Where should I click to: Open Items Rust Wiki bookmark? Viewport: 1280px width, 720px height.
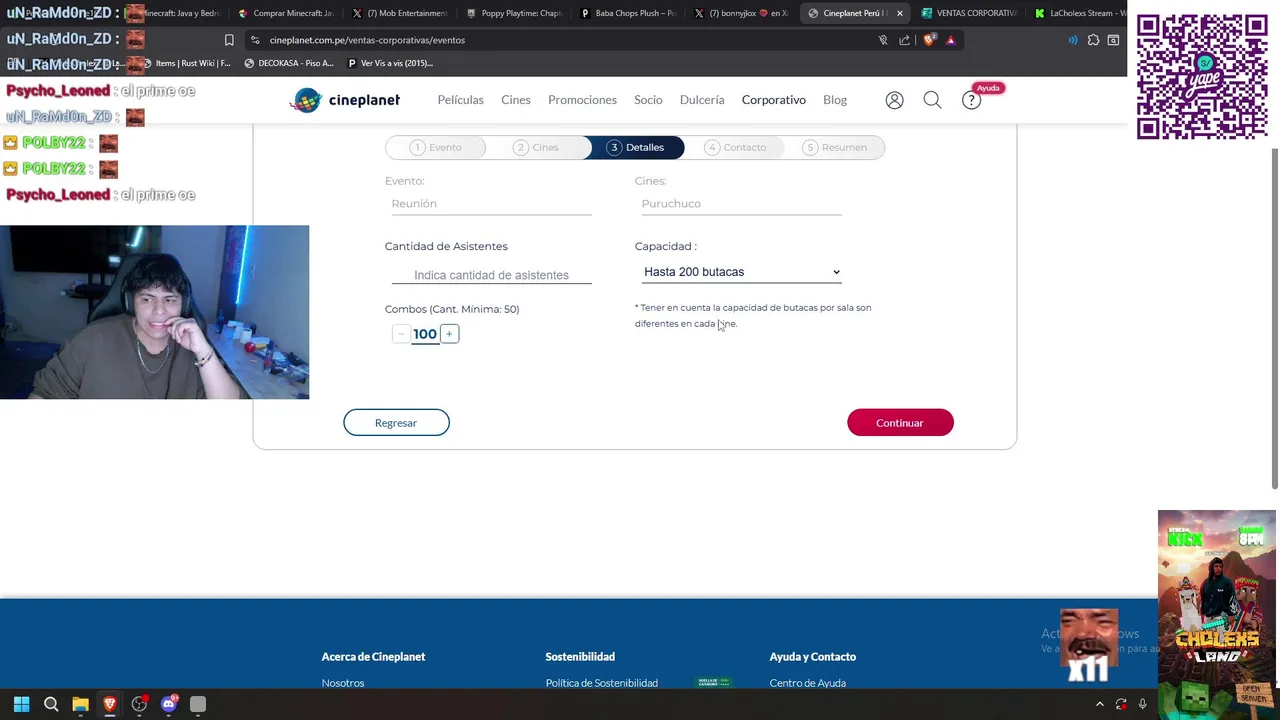coord(186,63)
